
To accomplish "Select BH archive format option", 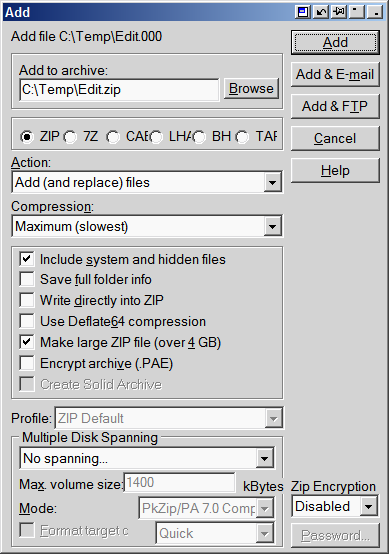I will tap(199, 137).
